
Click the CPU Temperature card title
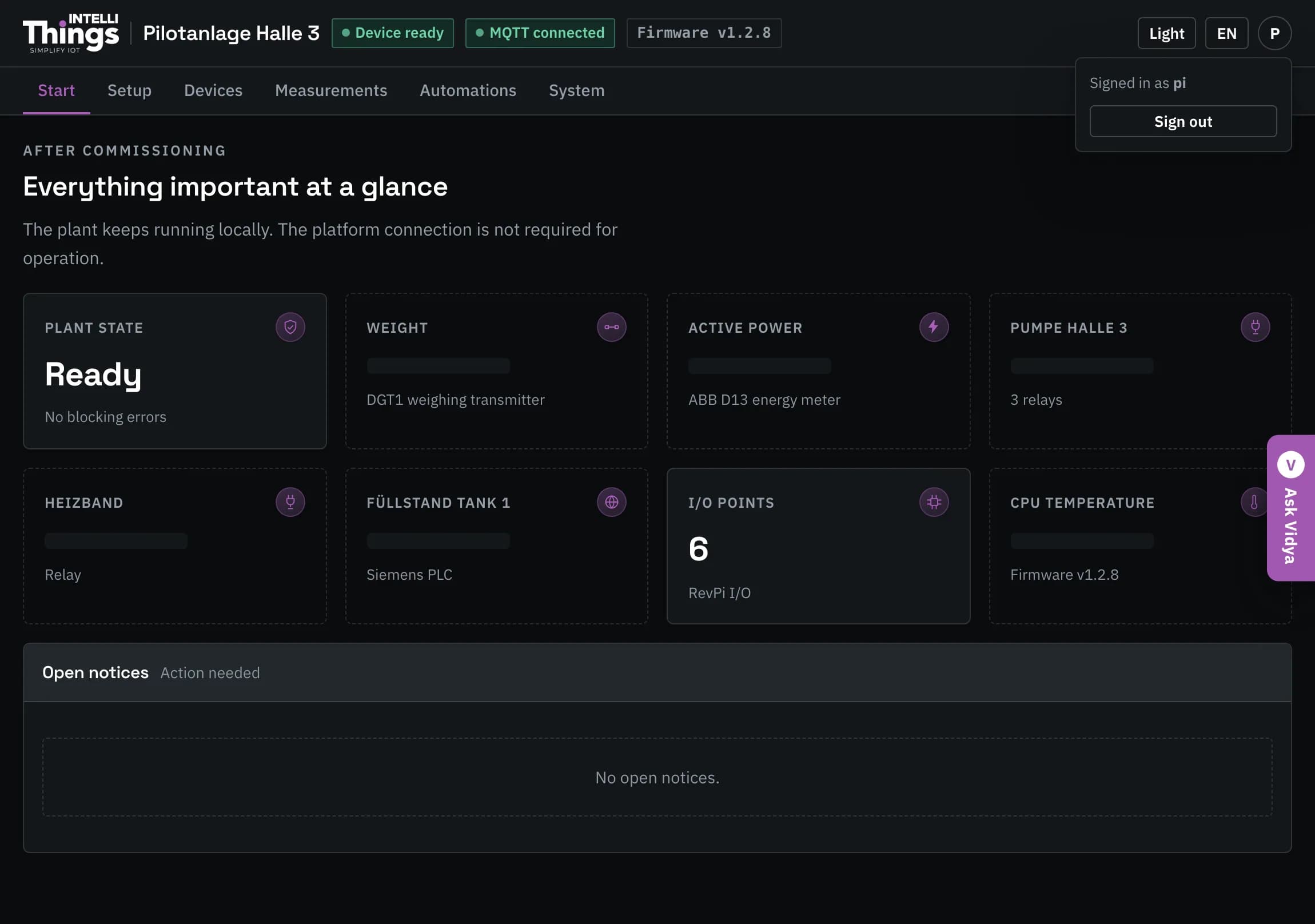pyautogui.click(x=1082, y=503)
